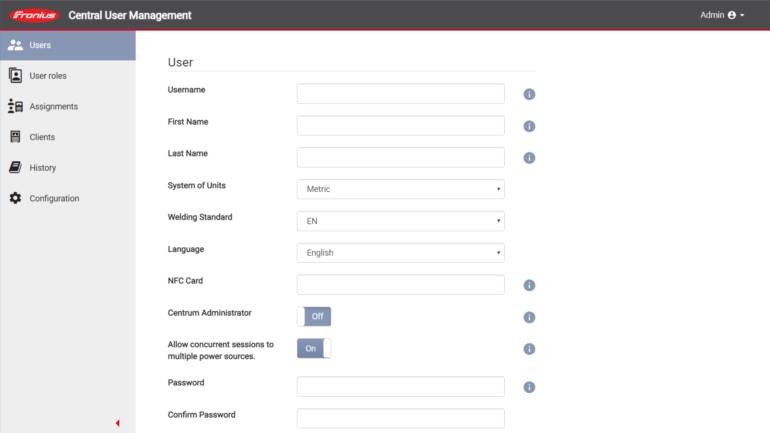Disable the concurrent sessions toggle
Screen dimensions: 770x433
pos(314,348)
